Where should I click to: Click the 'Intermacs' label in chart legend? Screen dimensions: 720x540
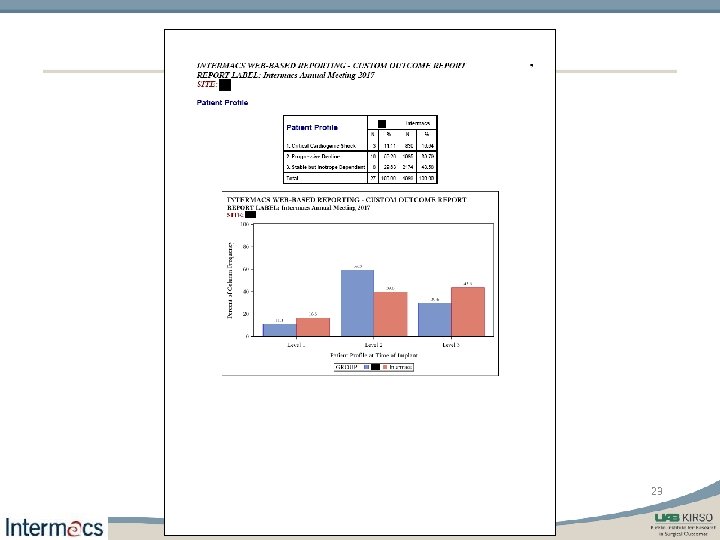click(x=400, y=367)
